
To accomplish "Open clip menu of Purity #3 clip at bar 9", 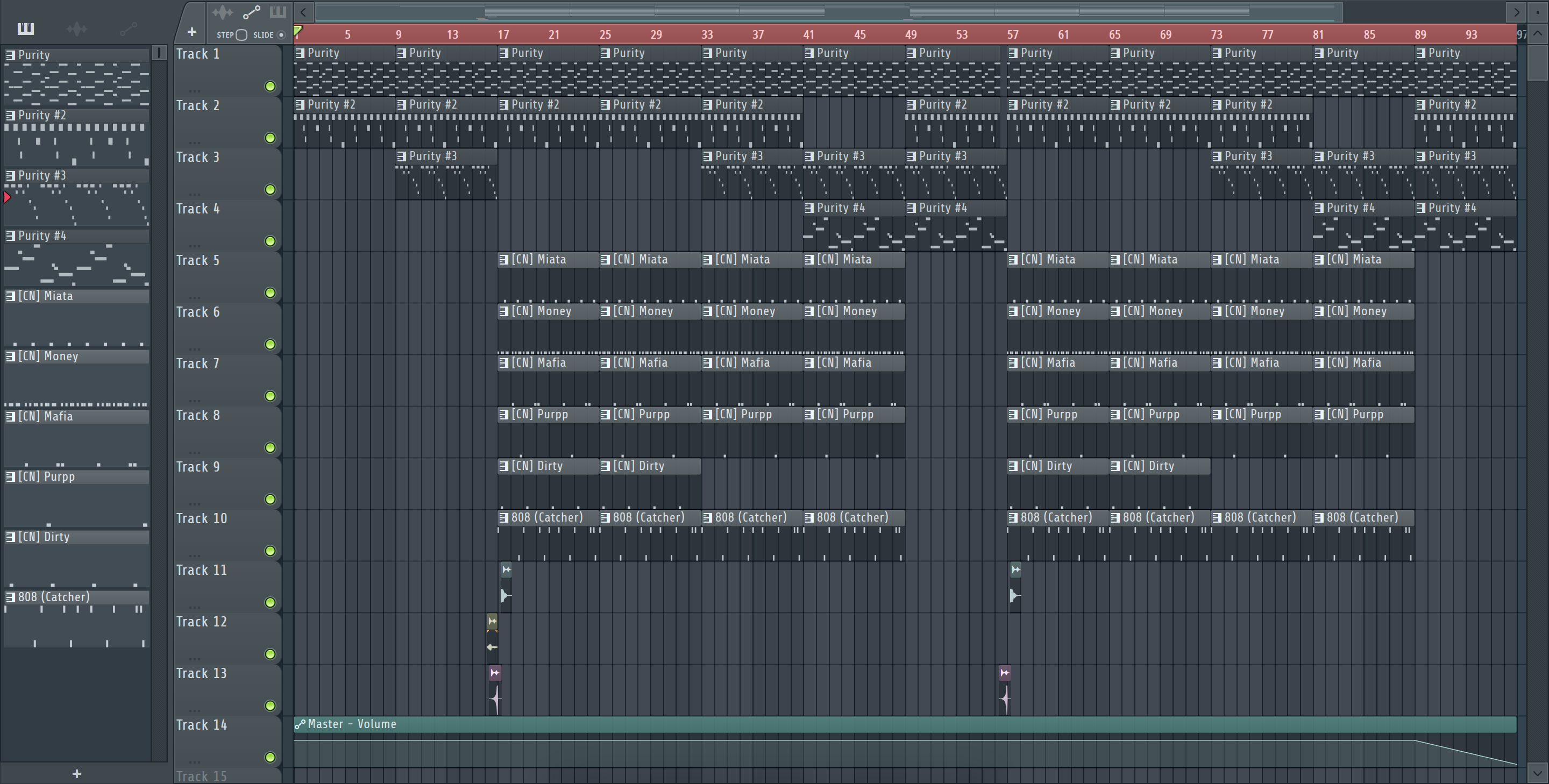I will 401,156.
